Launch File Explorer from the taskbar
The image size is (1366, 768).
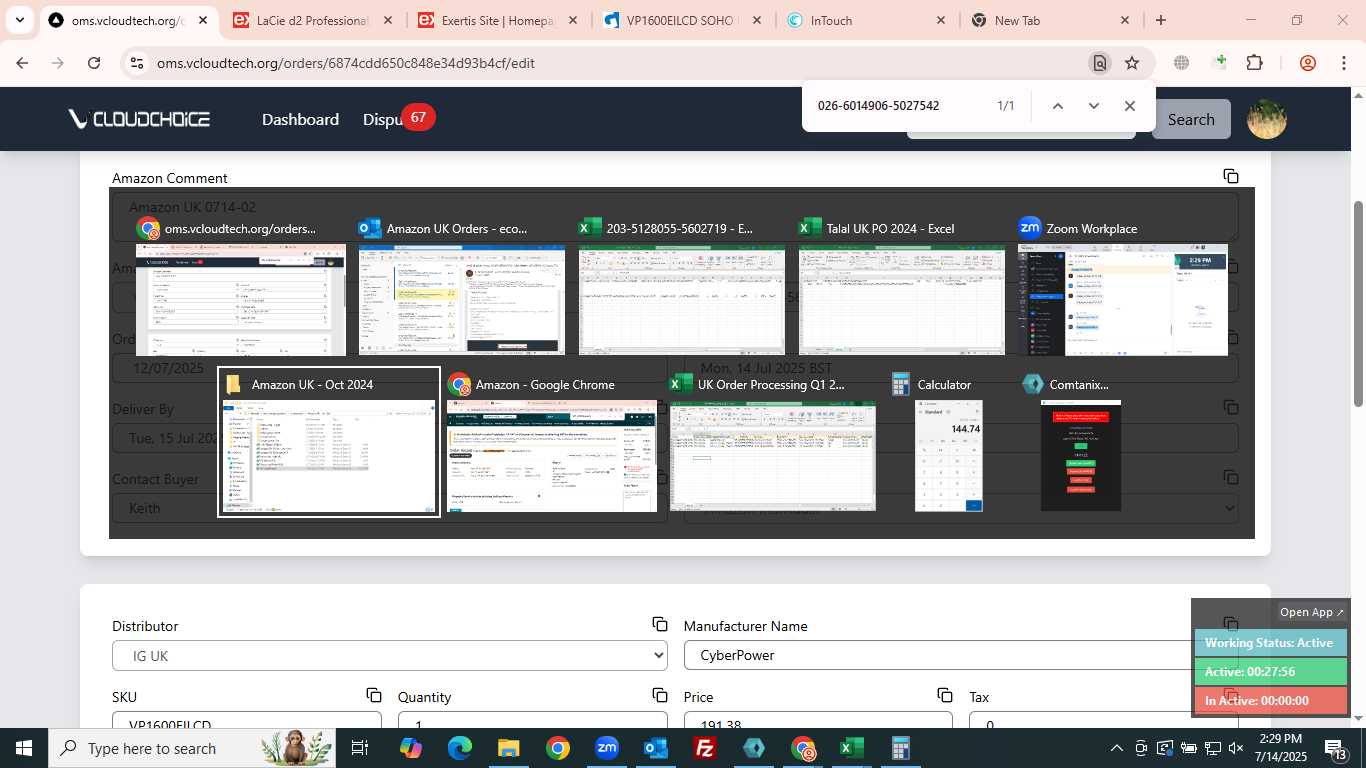click(x=509, y=748)
